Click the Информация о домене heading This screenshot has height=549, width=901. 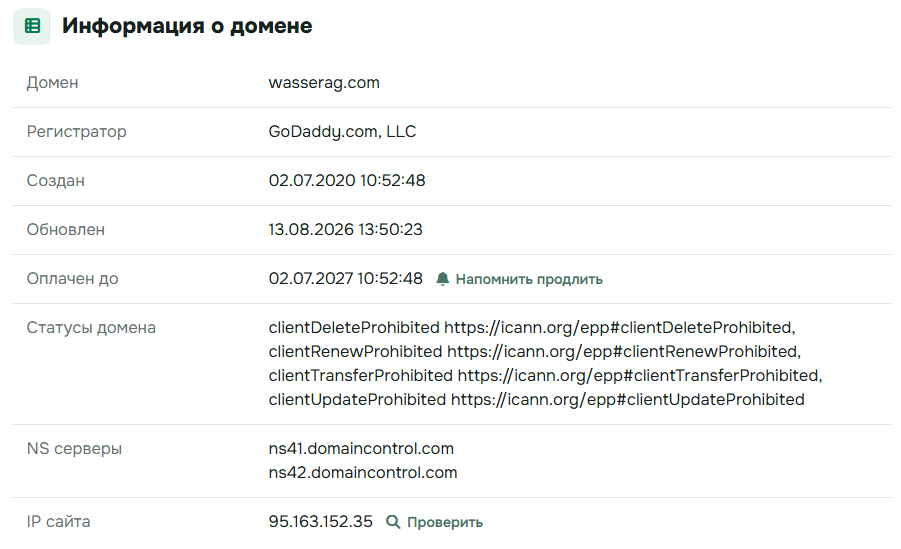[x=187, y=26]
